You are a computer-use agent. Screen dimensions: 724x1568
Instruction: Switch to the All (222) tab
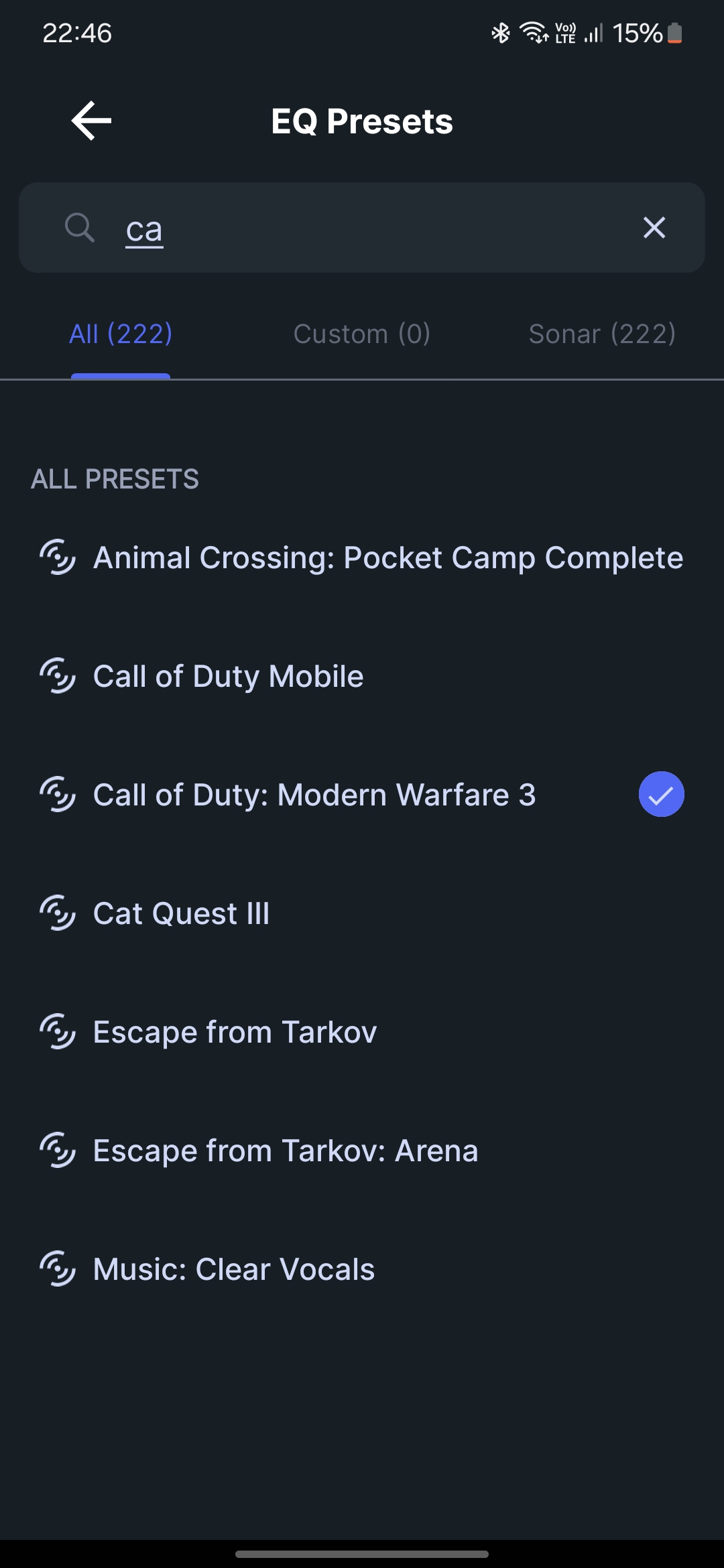coord(121,334)
